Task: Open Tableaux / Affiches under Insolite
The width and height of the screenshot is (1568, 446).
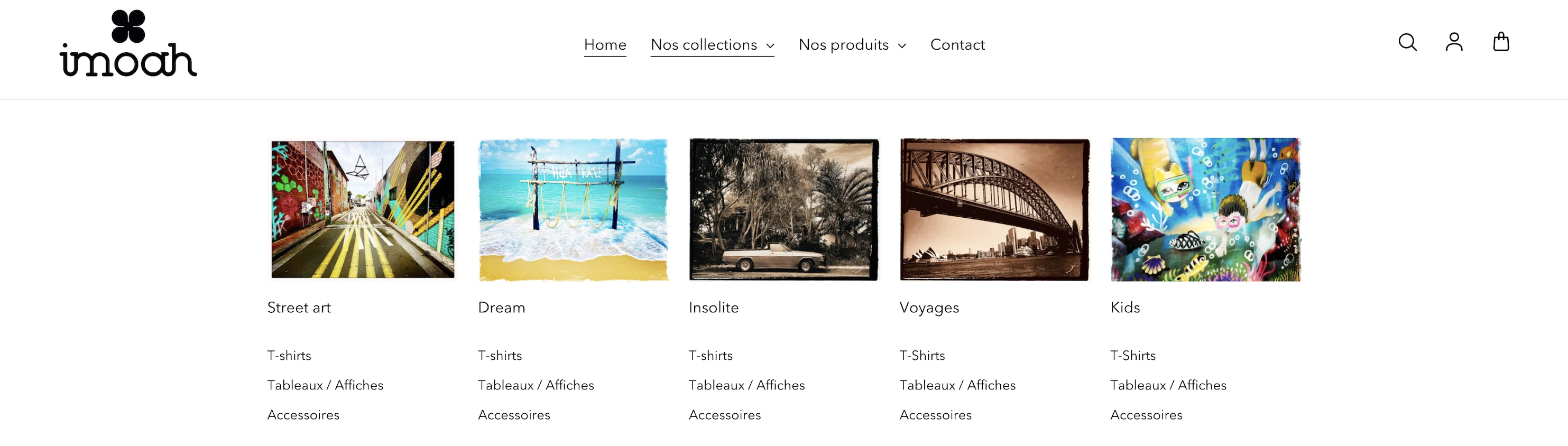Action: pyautogui.click(x=746, y=385)
